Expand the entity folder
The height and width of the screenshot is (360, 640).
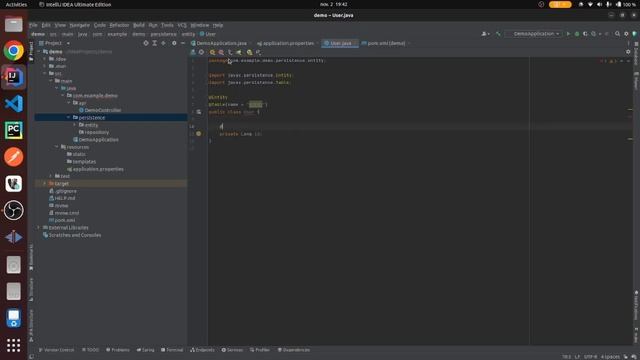tap(75, 125)
